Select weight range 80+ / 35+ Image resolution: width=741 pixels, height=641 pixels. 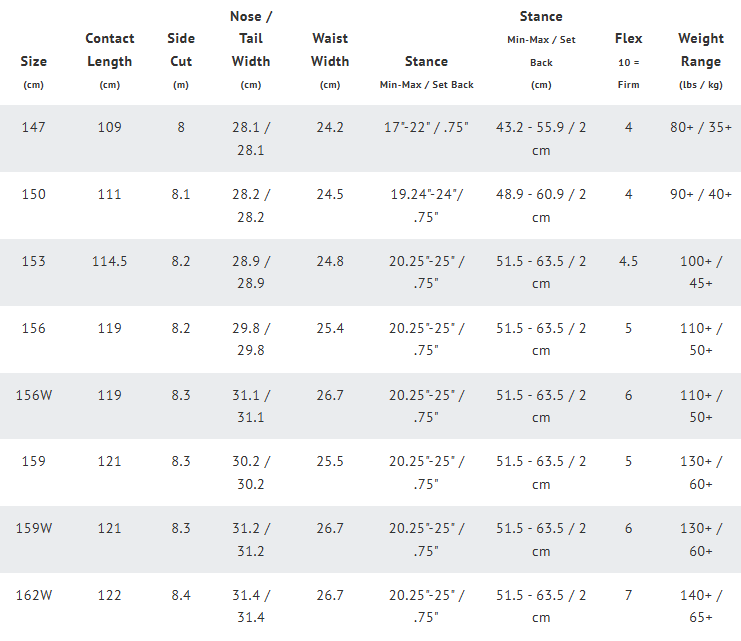(x=701, y=127)
